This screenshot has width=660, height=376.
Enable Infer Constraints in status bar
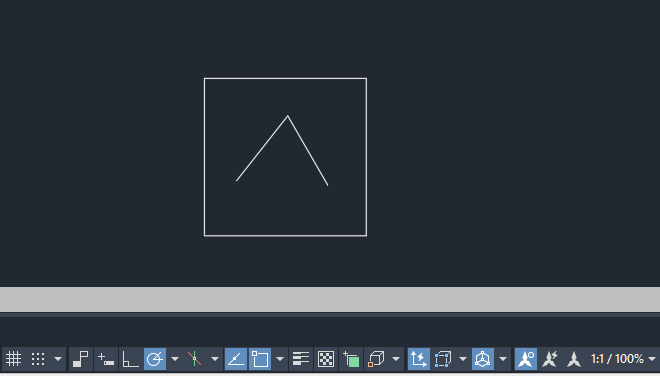click(80, 359)
